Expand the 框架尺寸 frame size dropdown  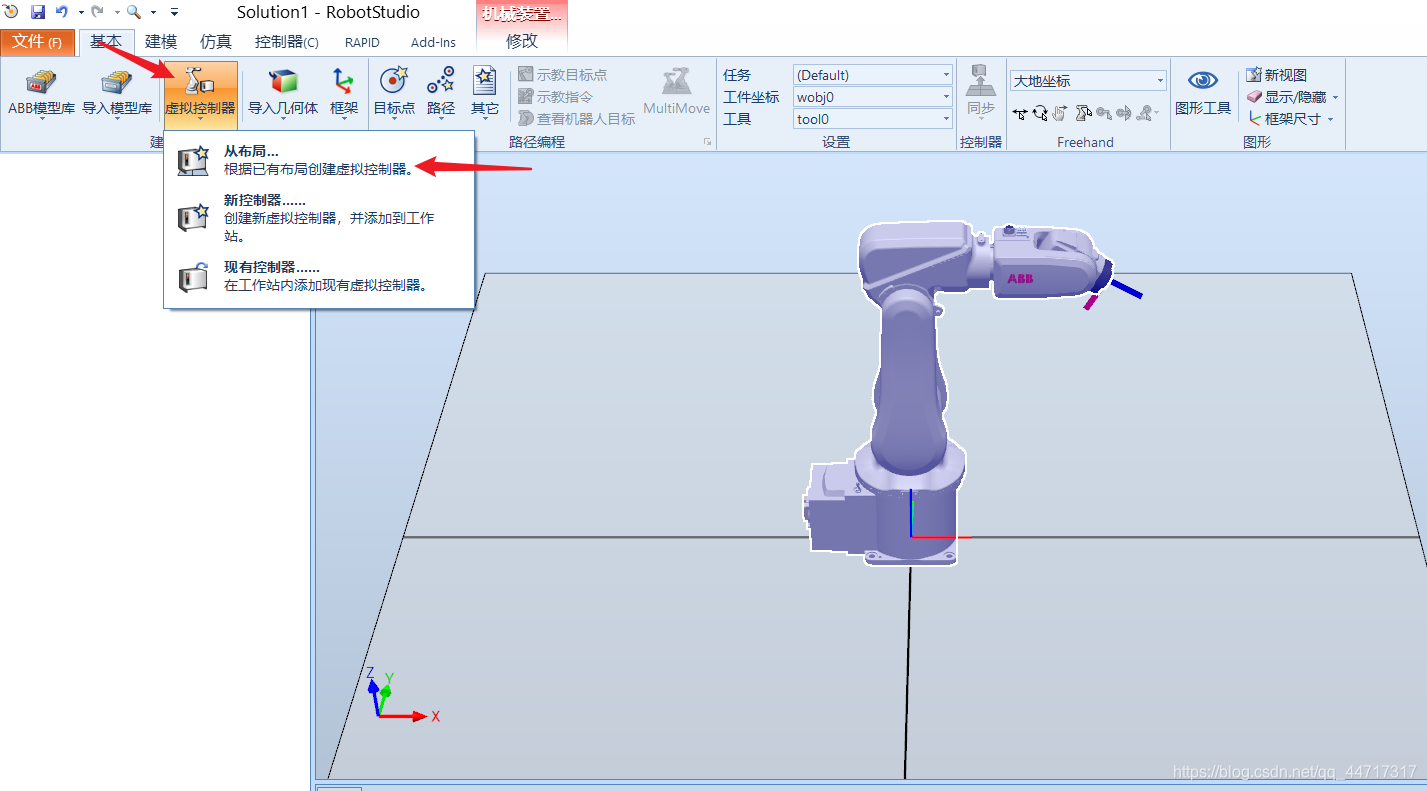[x=1330, y=119]
